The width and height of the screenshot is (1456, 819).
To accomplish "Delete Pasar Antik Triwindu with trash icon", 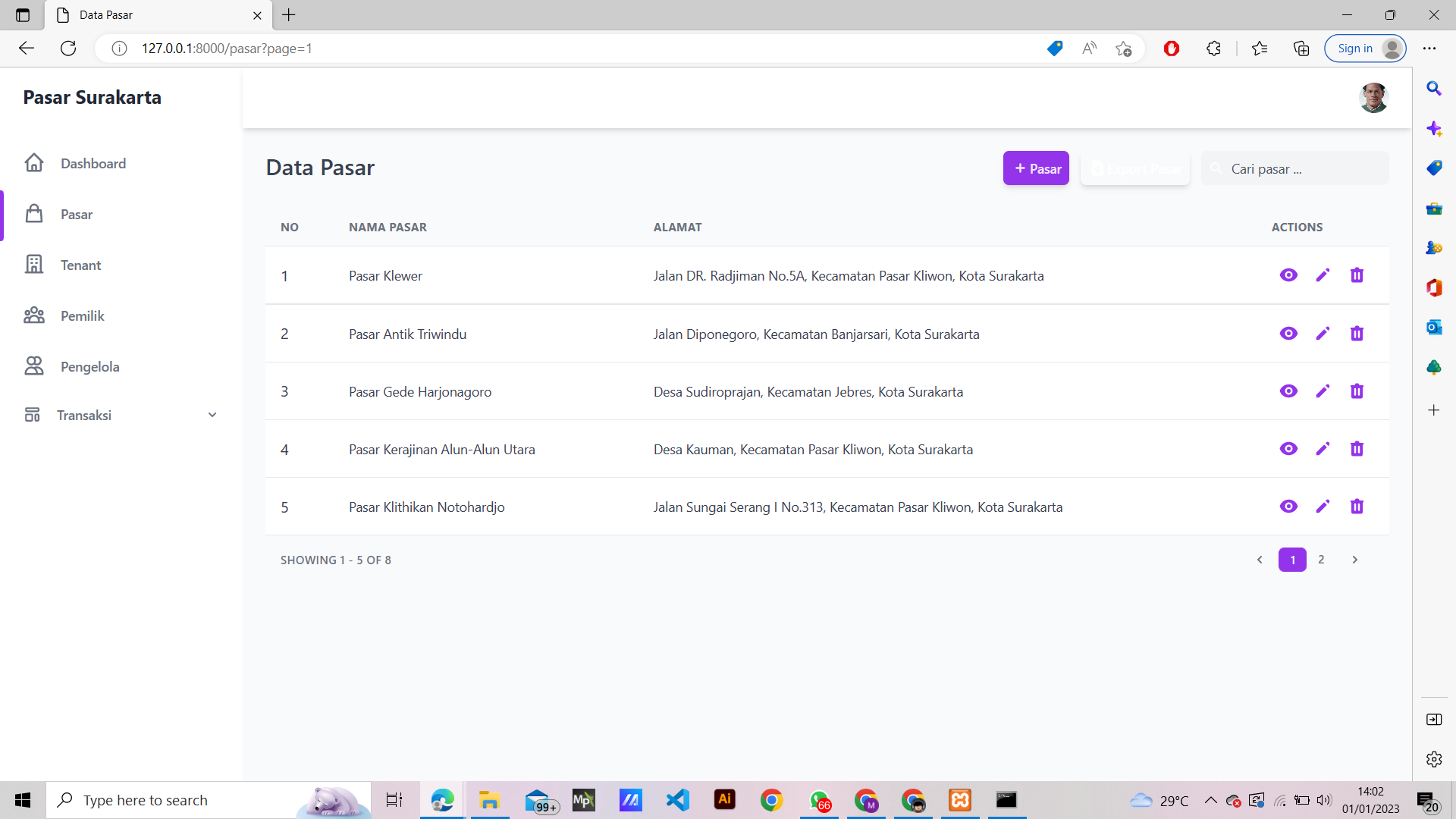I will tap(1357, 334).
